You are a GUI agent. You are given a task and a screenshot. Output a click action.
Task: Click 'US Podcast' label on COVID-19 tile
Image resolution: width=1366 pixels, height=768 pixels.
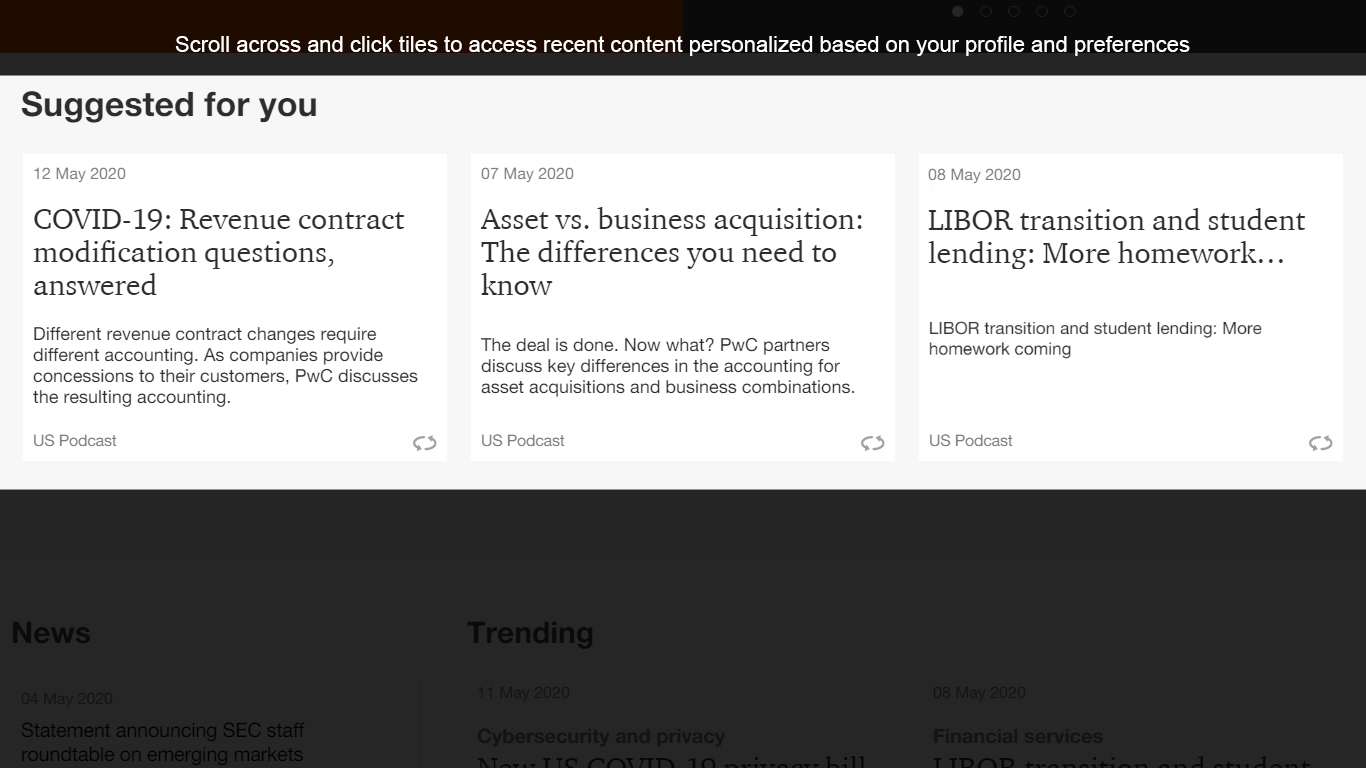click(x=75, y=441)
